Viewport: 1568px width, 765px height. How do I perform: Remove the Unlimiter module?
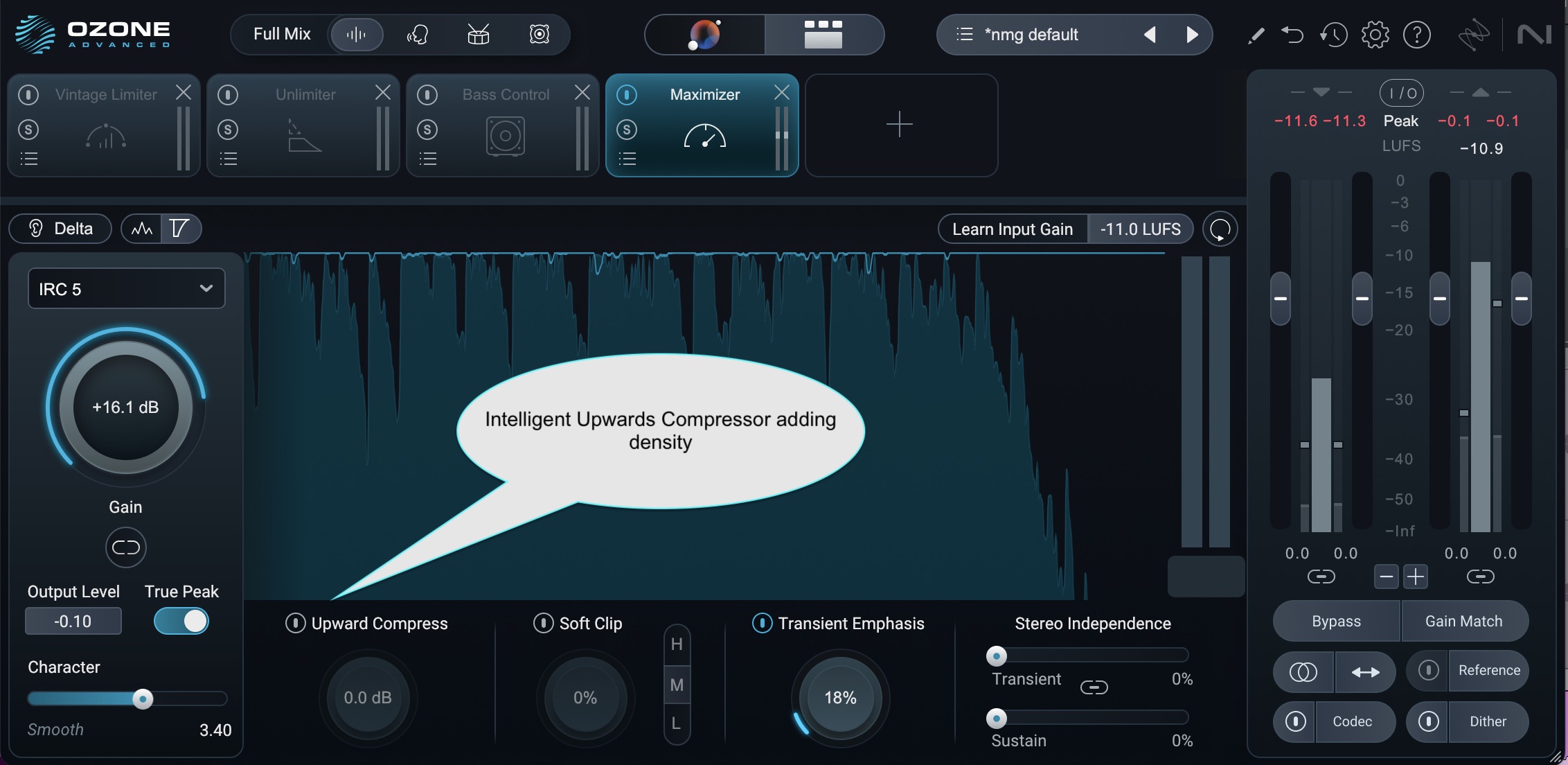383,92
